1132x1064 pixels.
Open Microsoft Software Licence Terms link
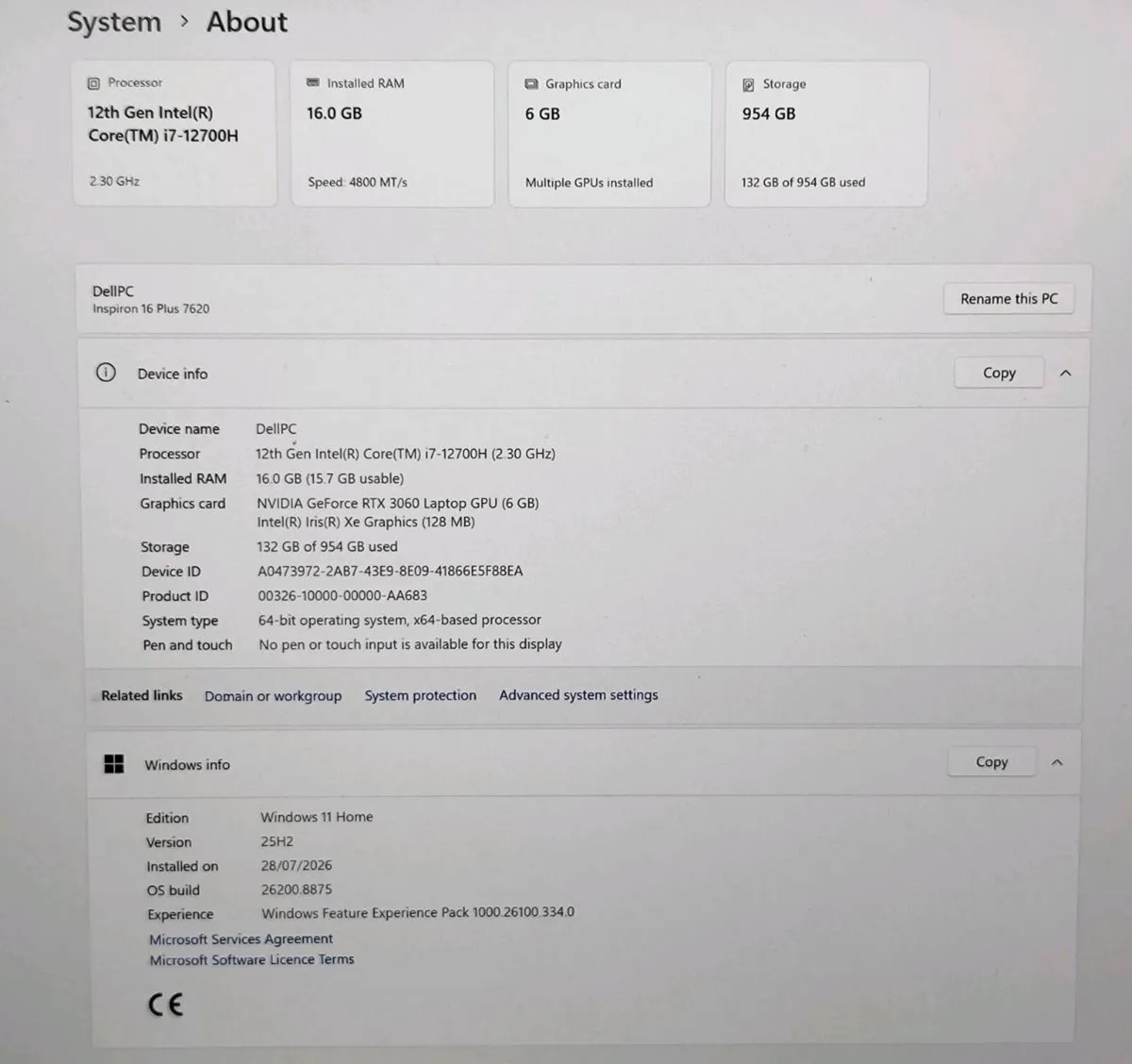252,960
